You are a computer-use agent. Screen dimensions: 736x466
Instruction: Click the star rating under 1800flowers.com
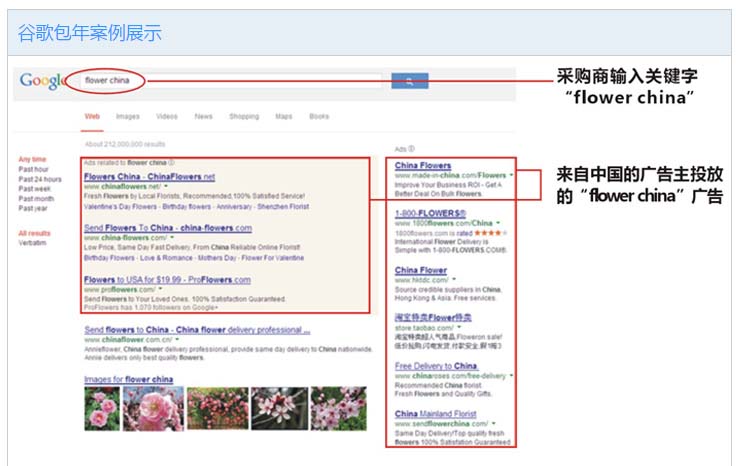click(491, 233)
